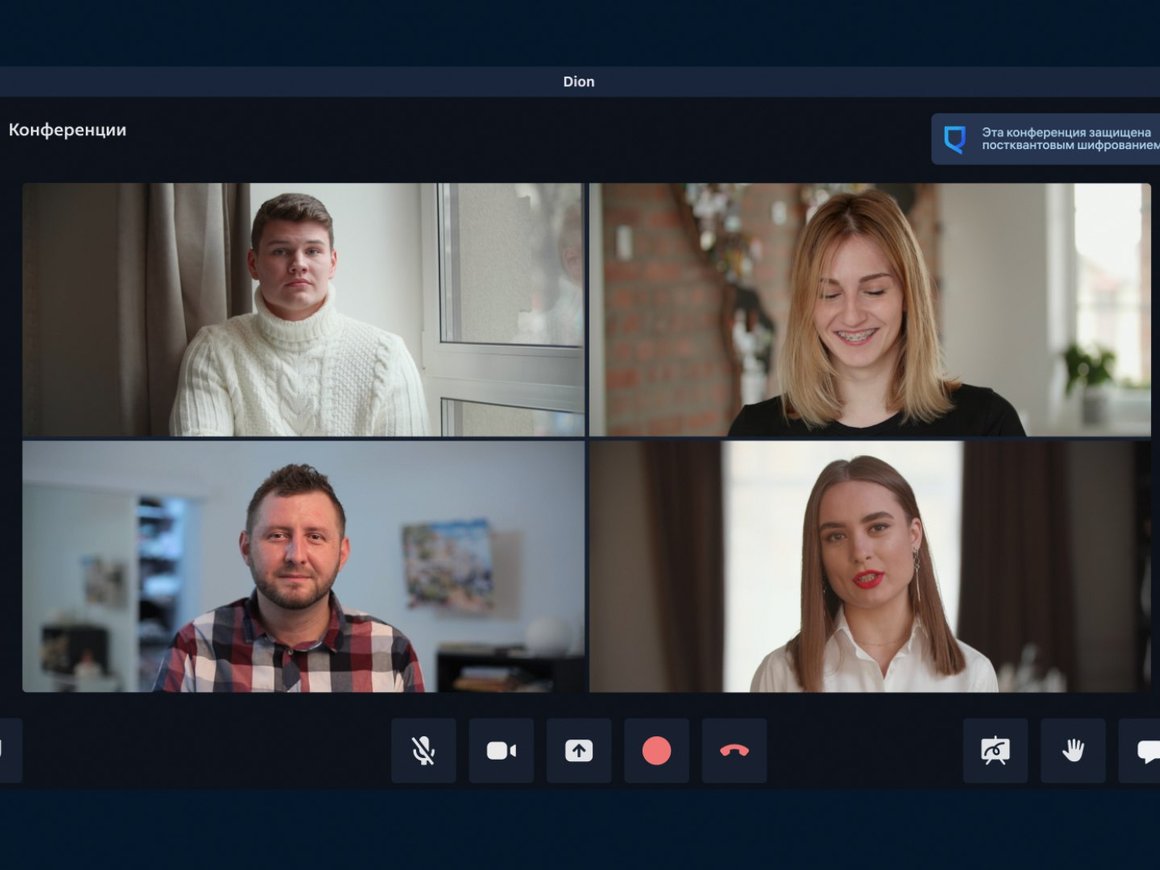
Task: Unmute the microphone
Action: click(x=423, y=751)
